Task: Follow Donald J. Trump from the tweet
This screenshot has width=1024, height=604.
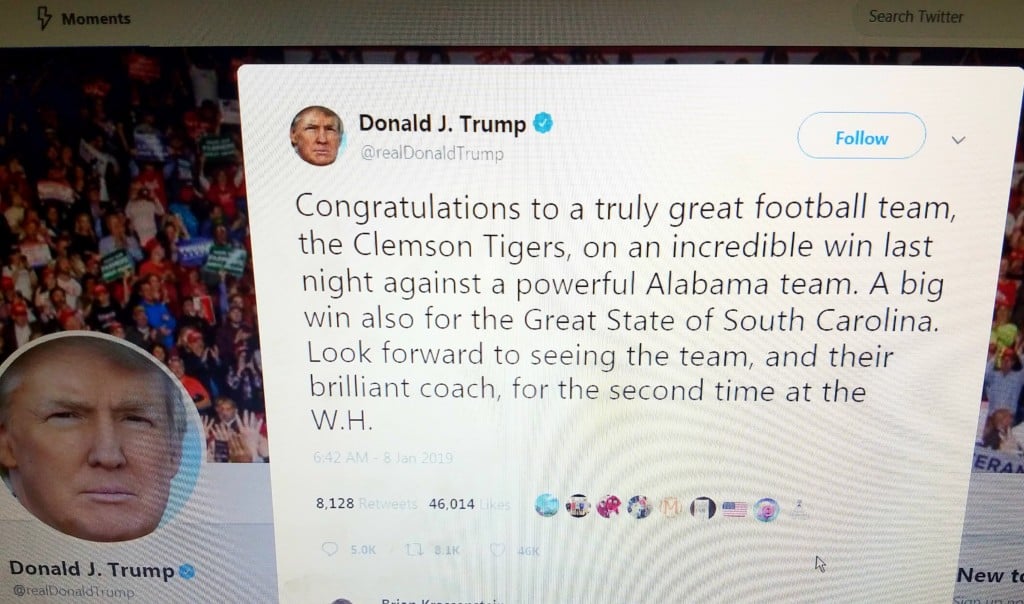Action: [x=861, y=136]
